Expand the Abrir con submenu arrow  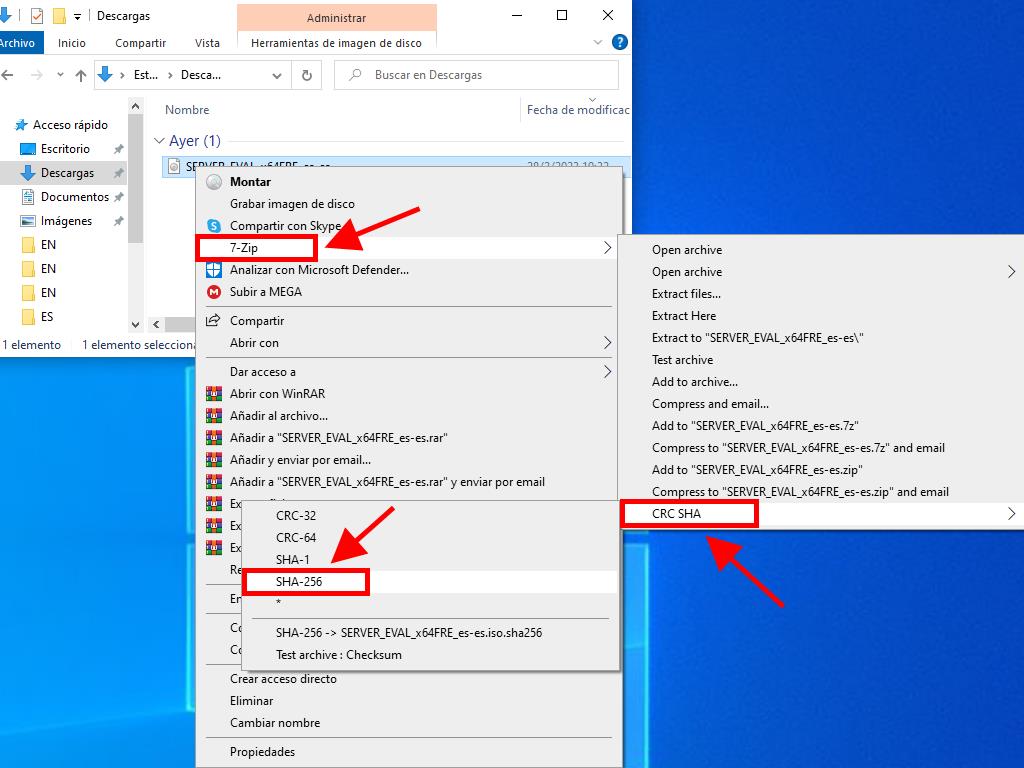click(607, 343)
